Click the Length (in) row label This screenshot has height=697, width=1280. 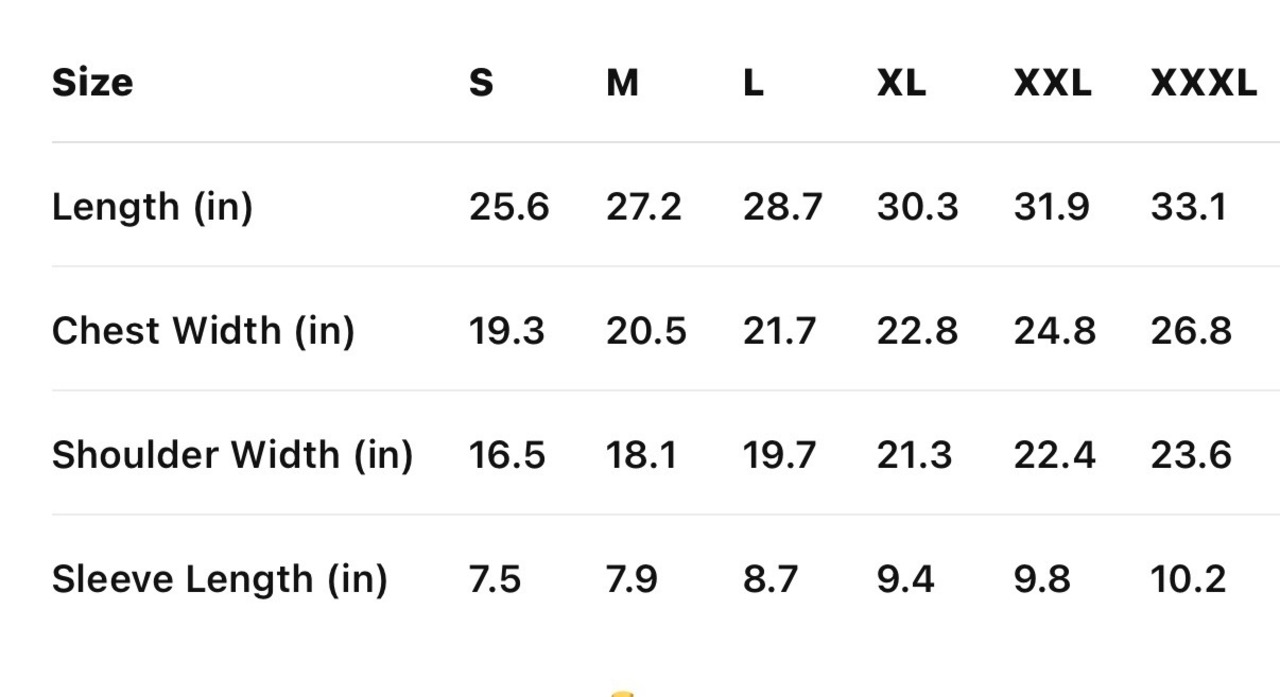click(152, 207)
